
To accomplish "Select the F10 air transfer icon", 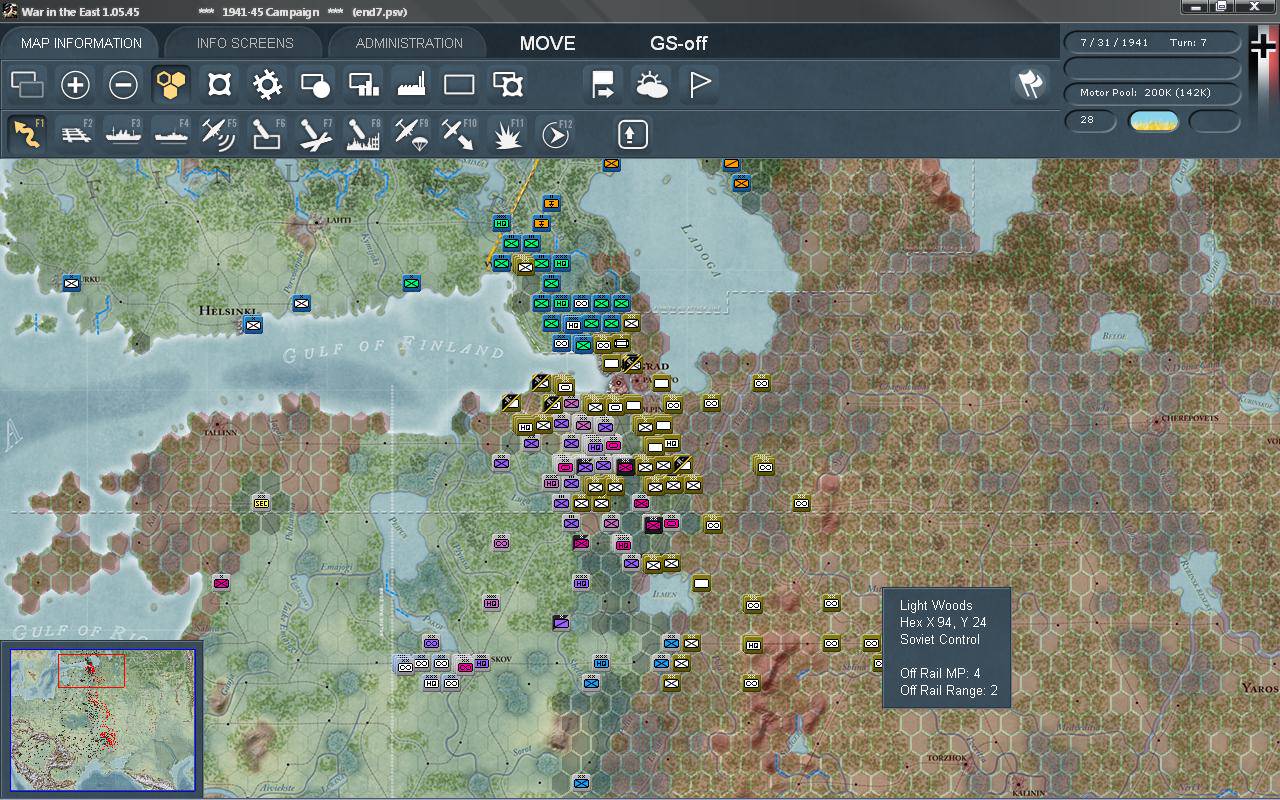I will click(x=459, y=133).
